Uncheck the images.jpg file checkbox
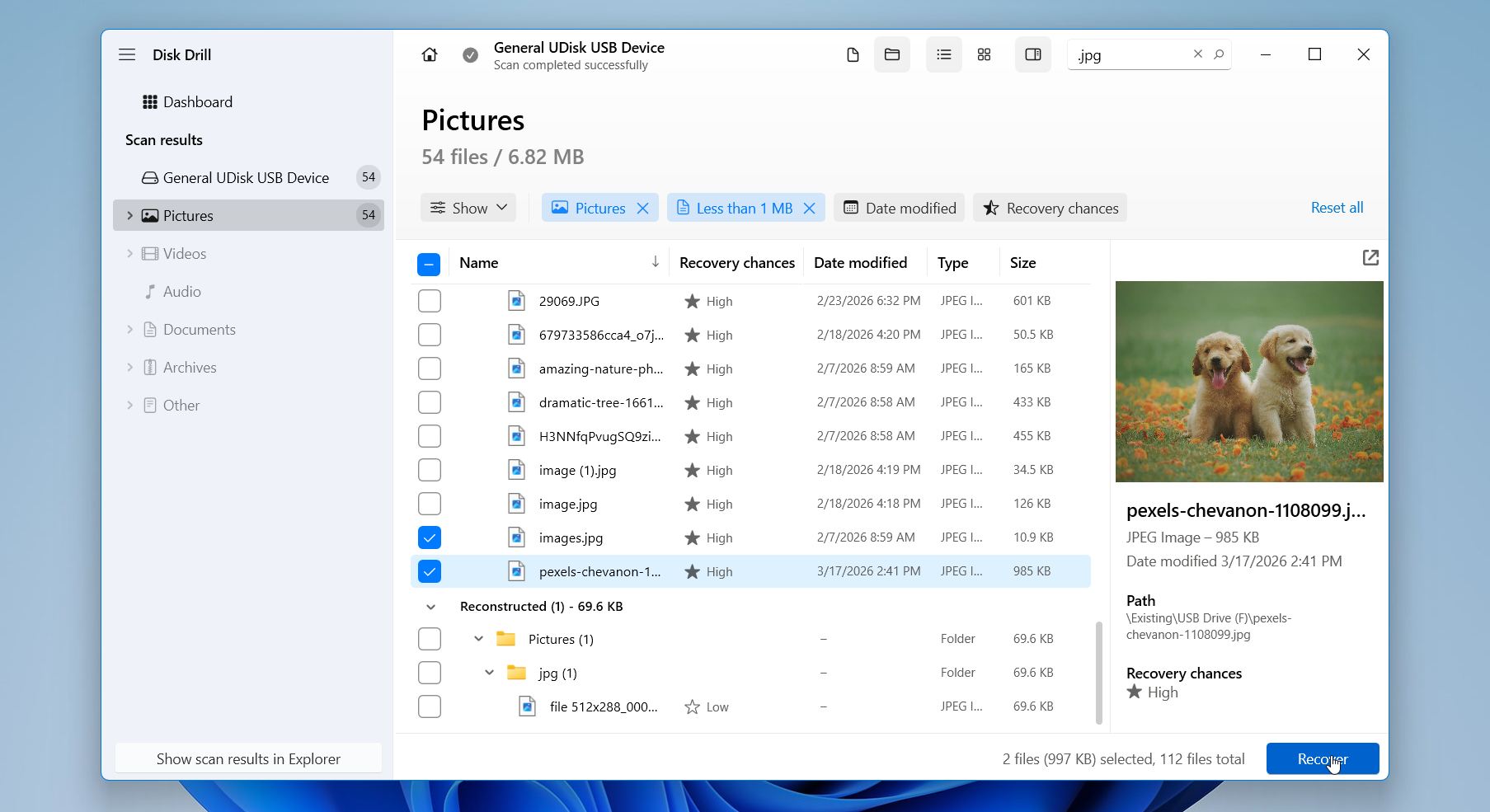1490x812 pixels. pyautogui.click(x=429, y=537)
